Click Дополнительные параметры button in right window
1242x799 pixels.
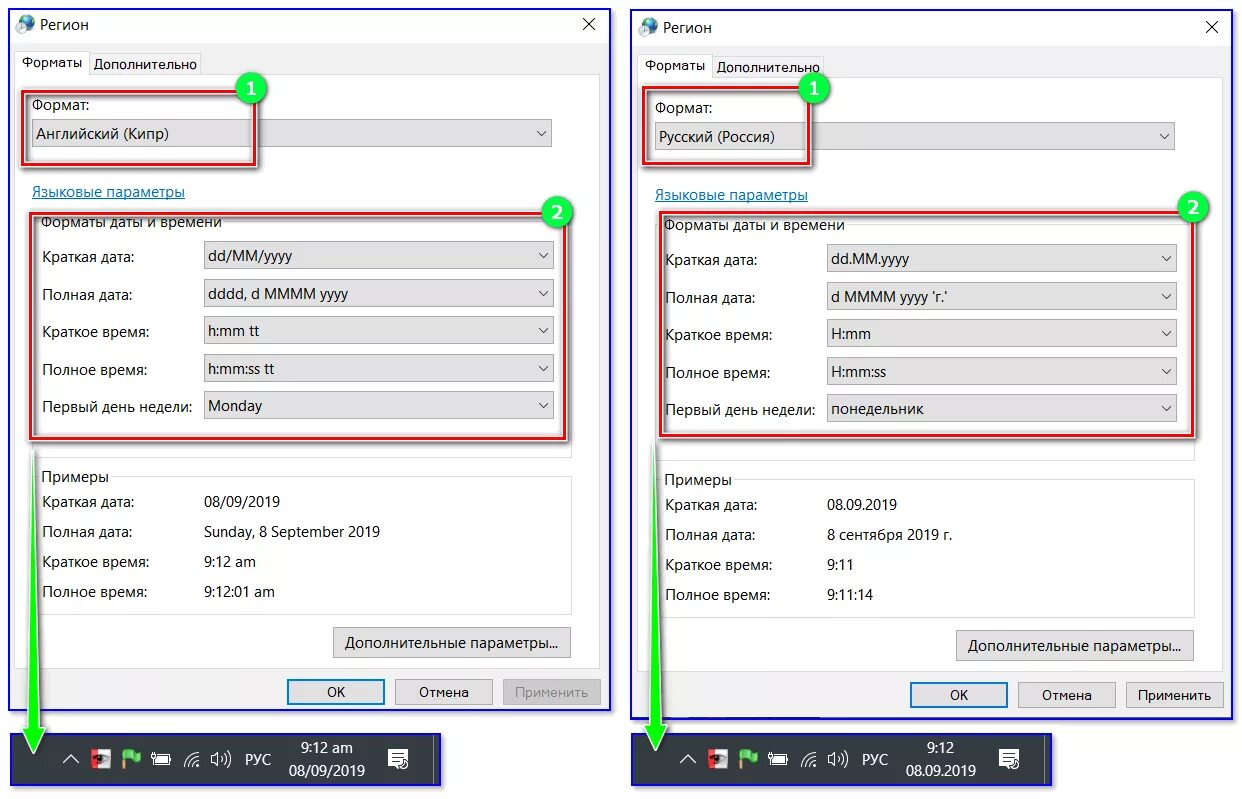(1075, 645)
